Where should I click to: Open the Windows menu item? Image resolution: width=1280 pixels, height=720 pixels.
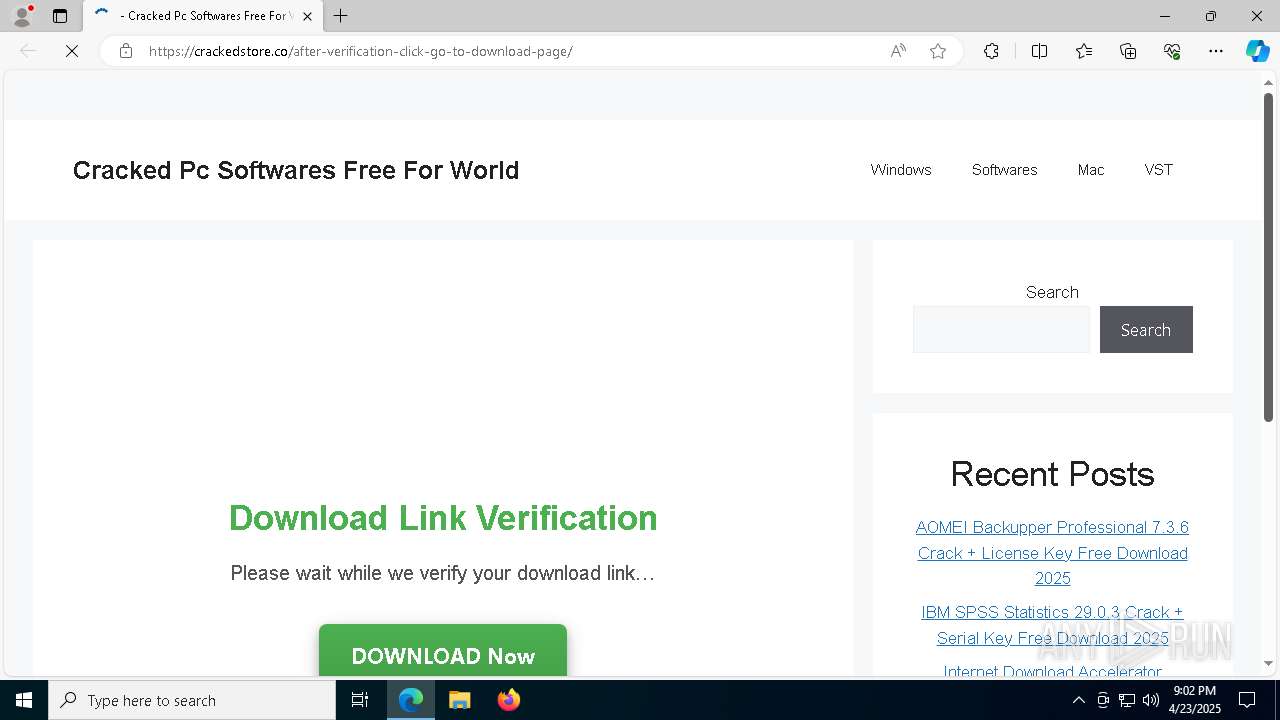pyautogui.click(x=901, y=170)
